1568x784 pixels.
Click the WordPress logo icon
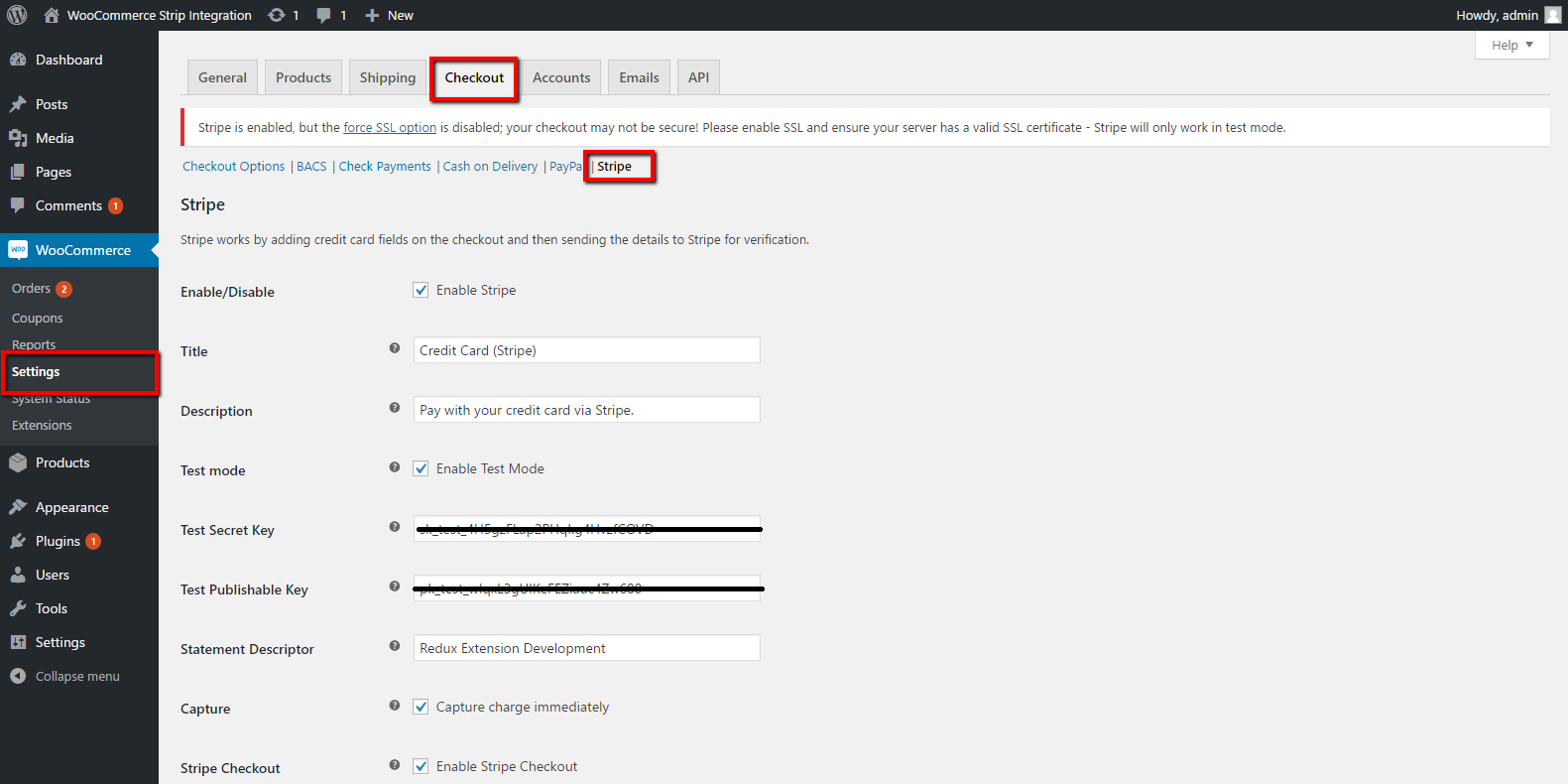point(17,15)
